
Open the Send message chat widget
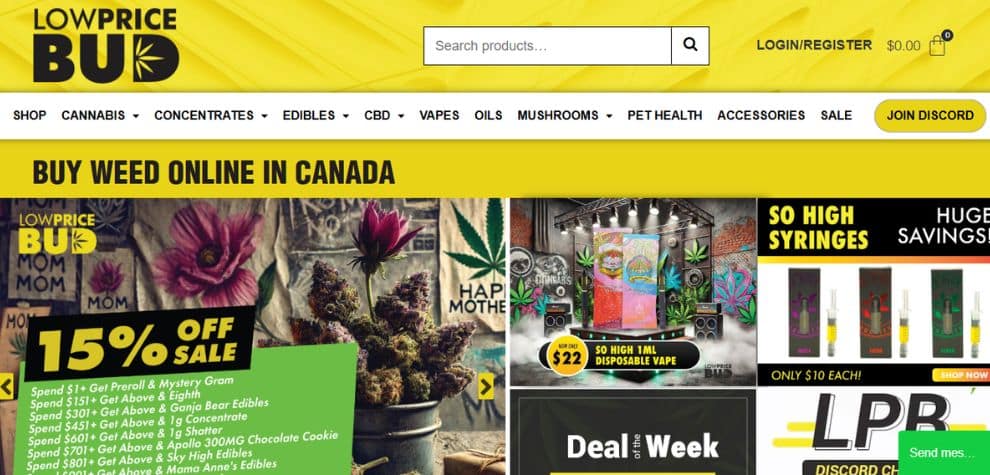944,453
